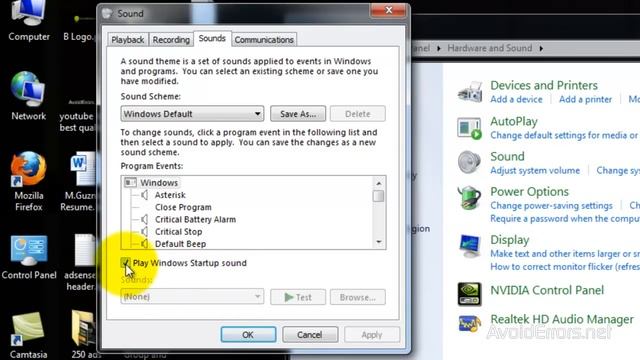Click the Delete scheme button
This screenshot has width=640, height=360.
point(358,114)
